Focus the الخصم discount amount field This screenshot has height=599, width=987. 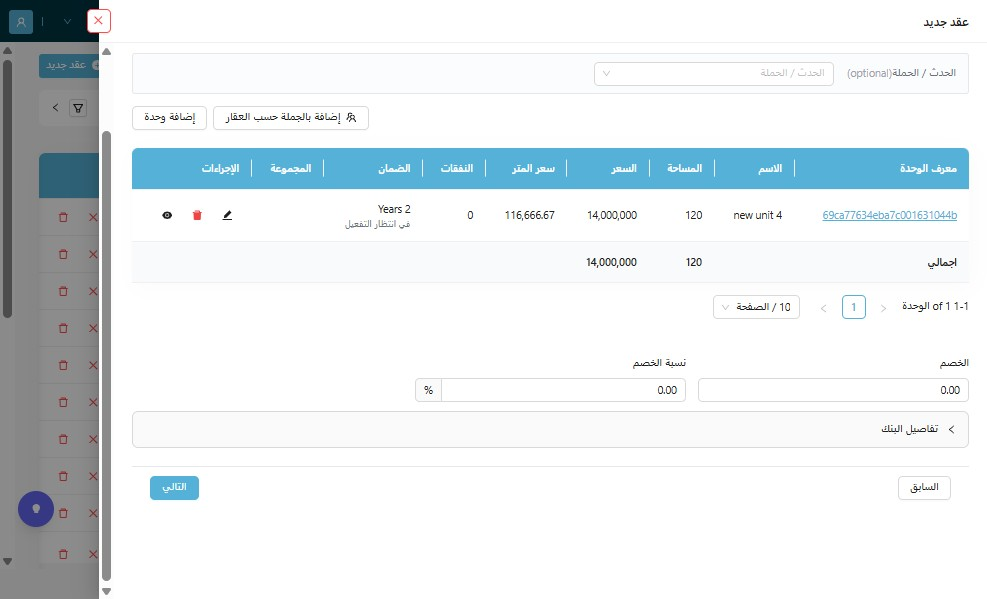833,390
